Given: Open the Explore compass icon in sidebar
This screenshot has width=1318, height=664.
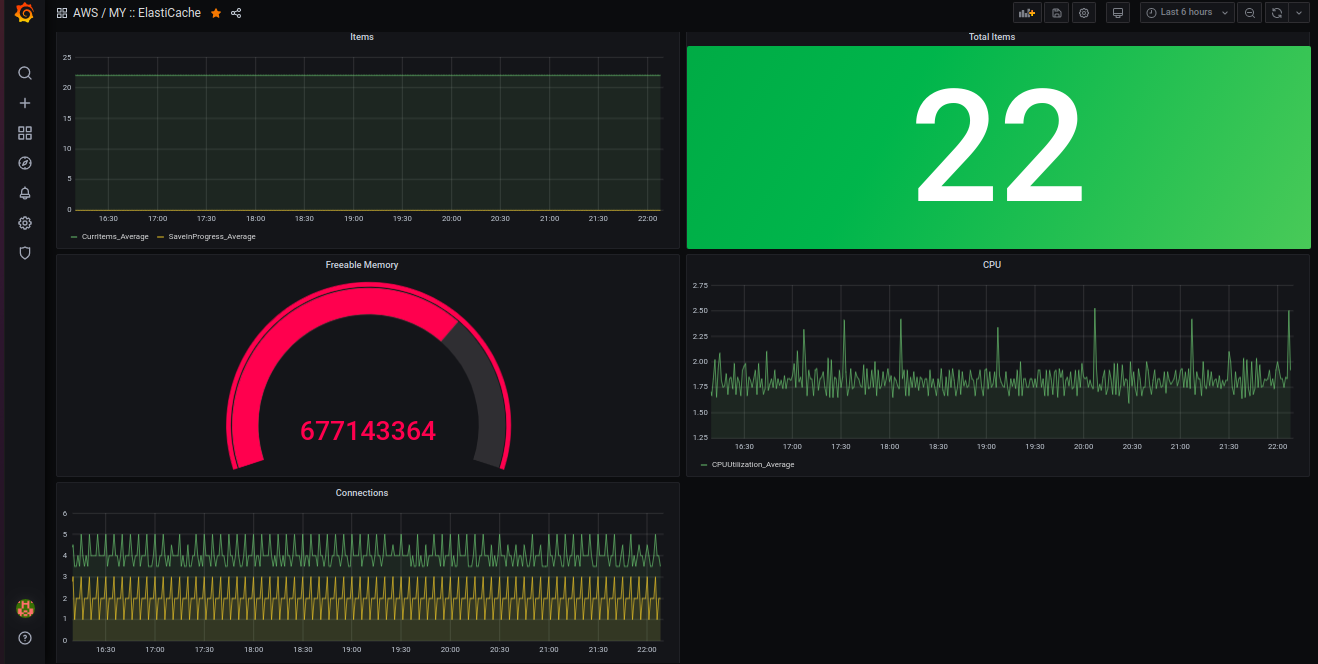Looking at the screenshot, I should coord(25,163).
